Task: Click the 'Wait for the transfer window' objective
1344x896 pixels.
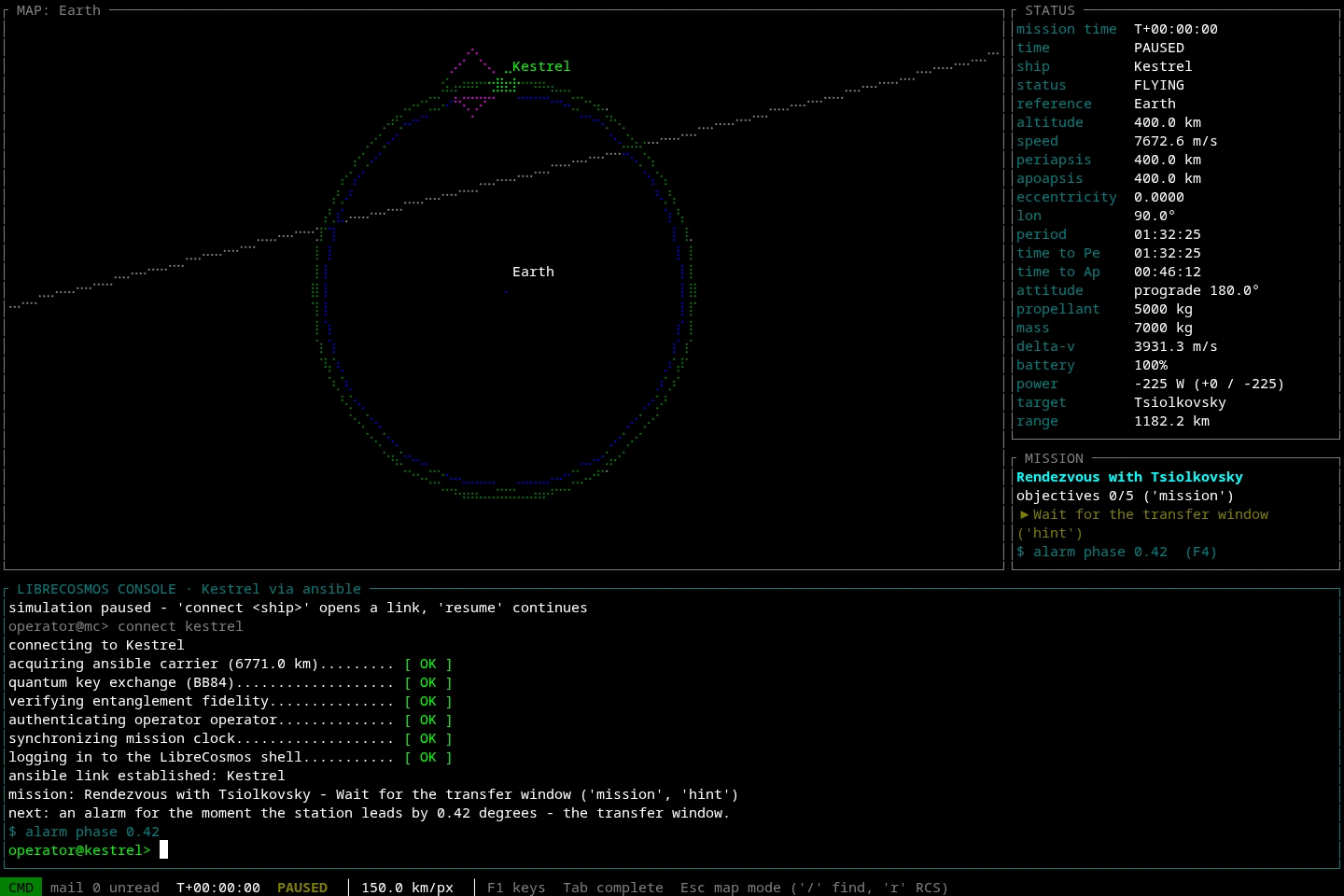Action: [x=1151, y=514]
